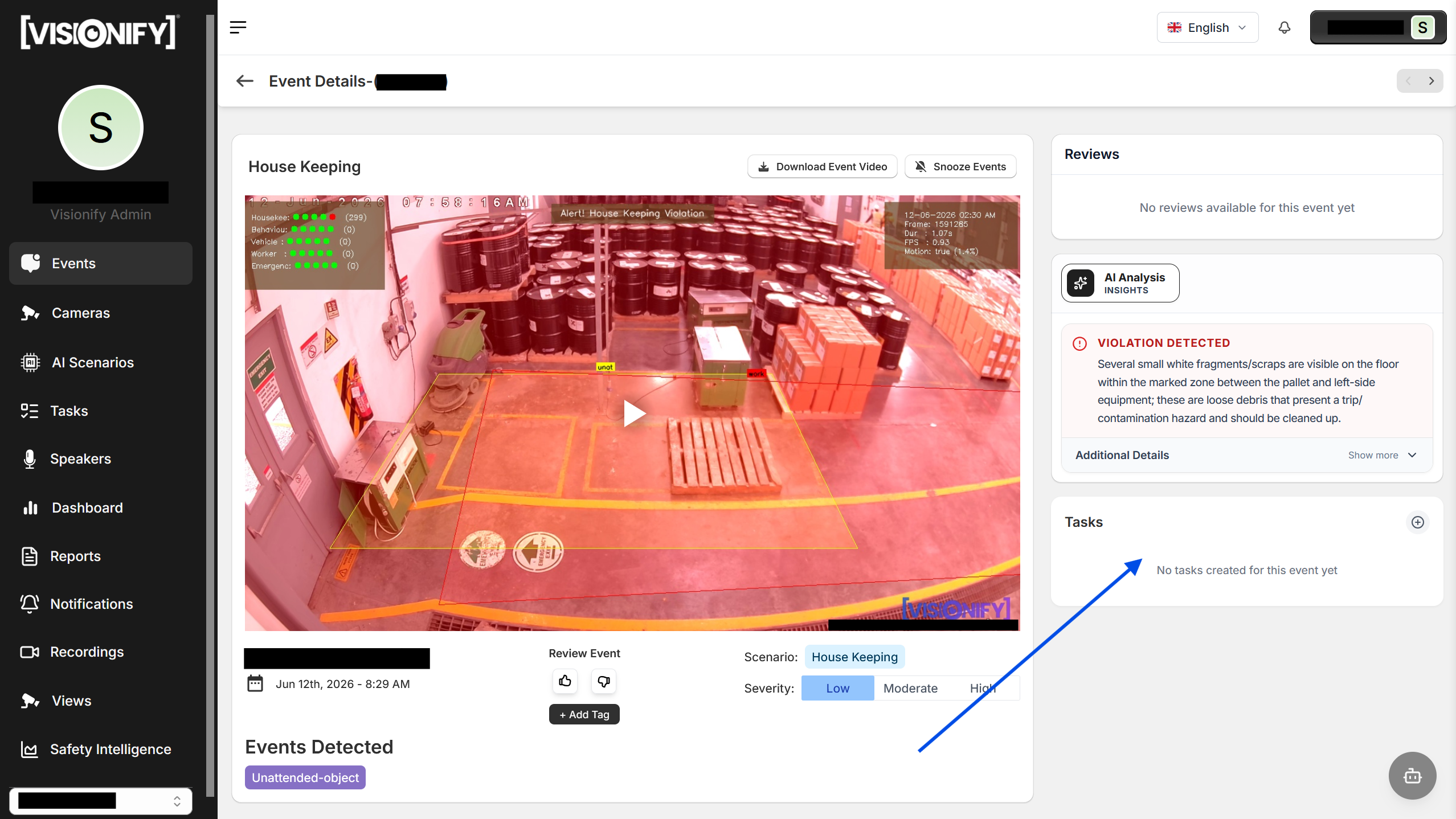The width and height of the screenshot is (1456, 819).
Task: Open Cameras in the sidebar
Action: 101,313
